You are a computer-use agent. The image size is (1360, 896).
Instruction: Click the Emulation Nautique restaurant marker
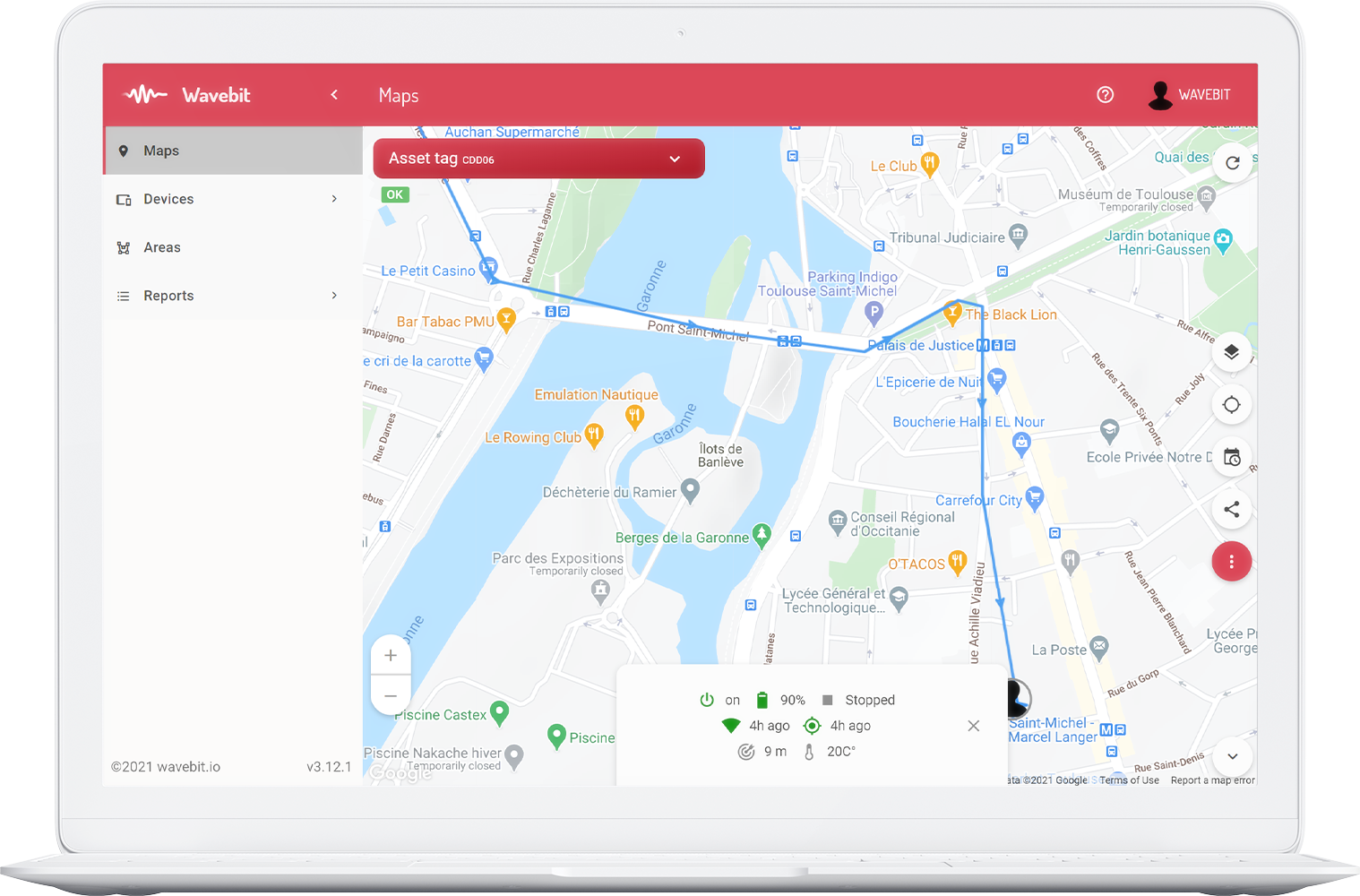(x=634, y=416)
